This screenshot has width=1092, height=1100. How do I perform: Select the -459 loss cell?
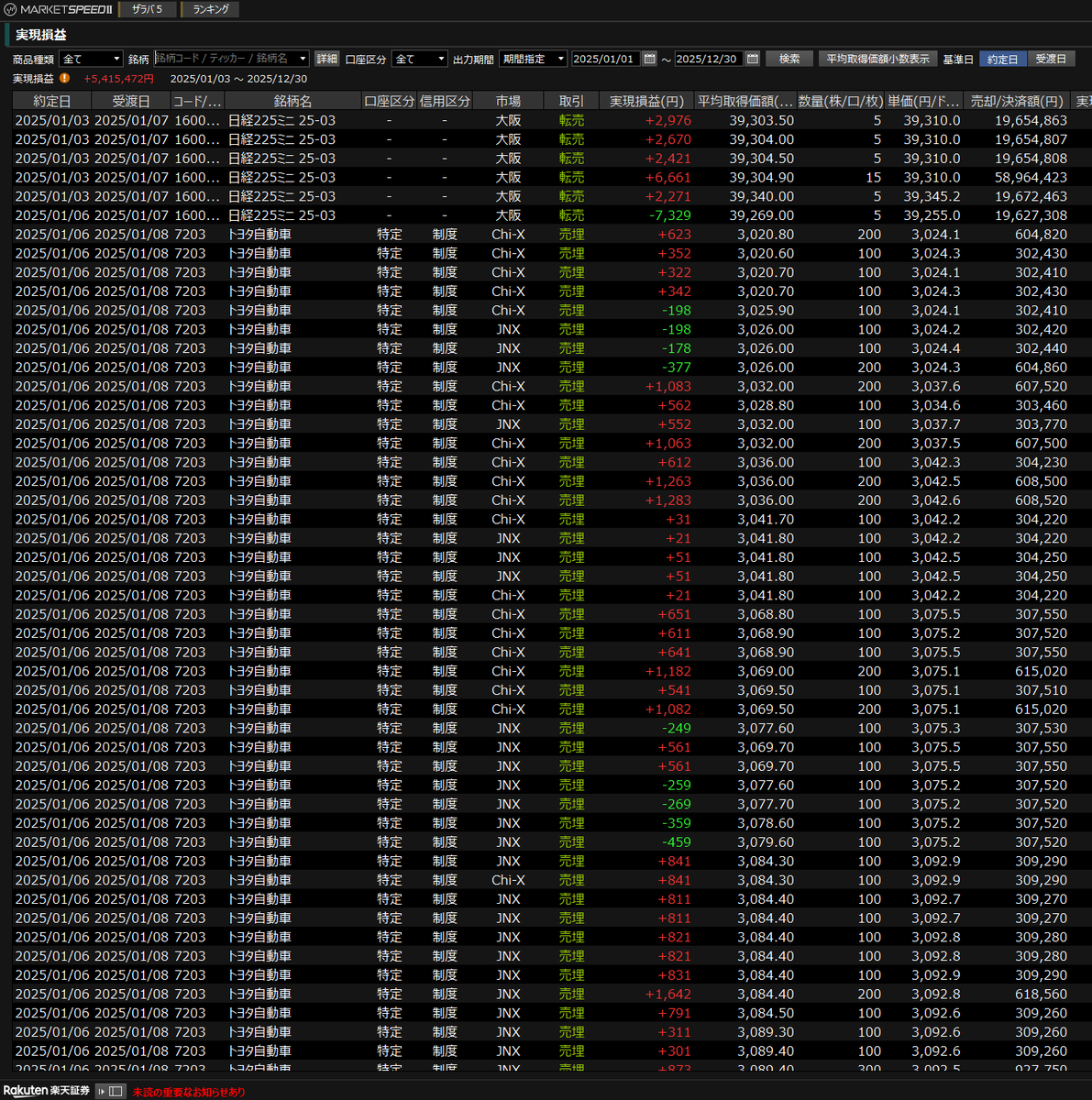[x=677, y=841]
